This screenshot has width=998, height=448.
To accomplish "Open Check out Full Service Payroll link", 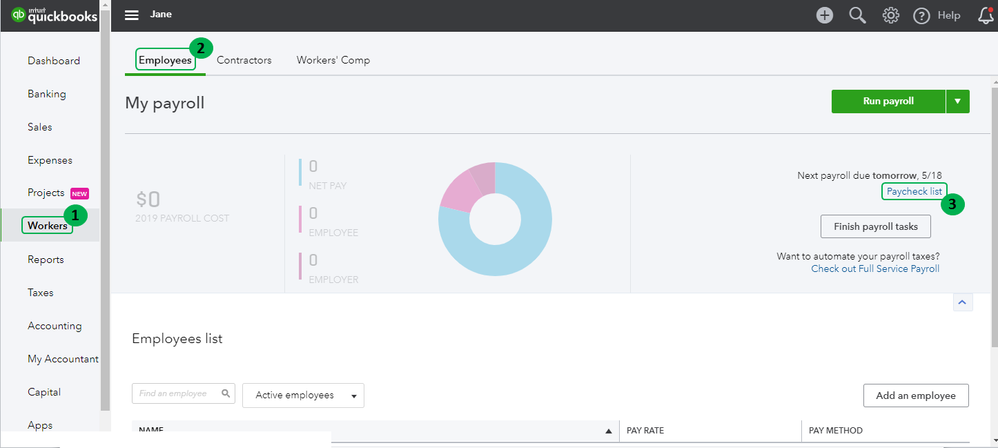I will 875,269.
